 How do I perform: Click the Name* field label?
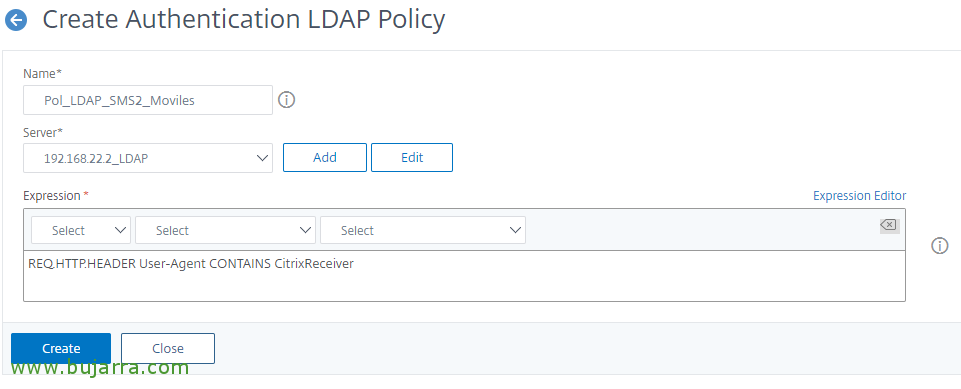pyautogui.click(x=43, y=74)
